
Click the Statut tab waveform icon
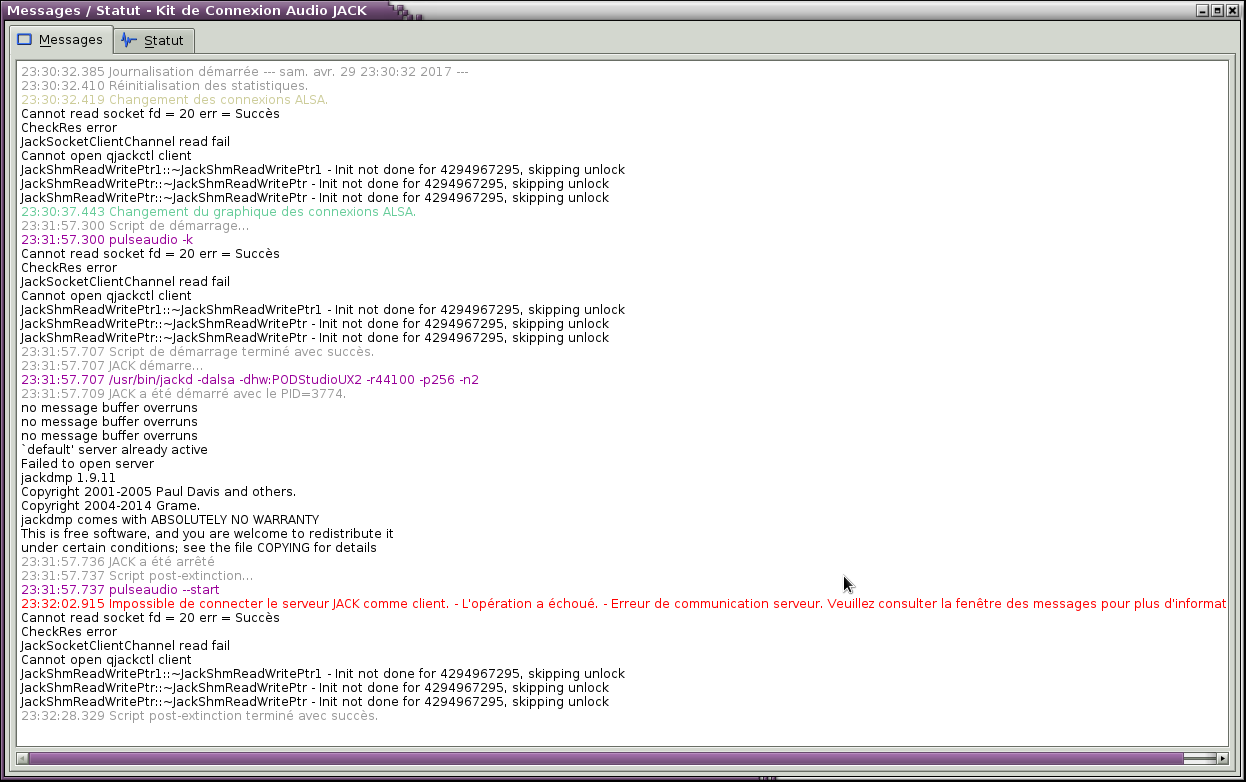coord(128,40)
